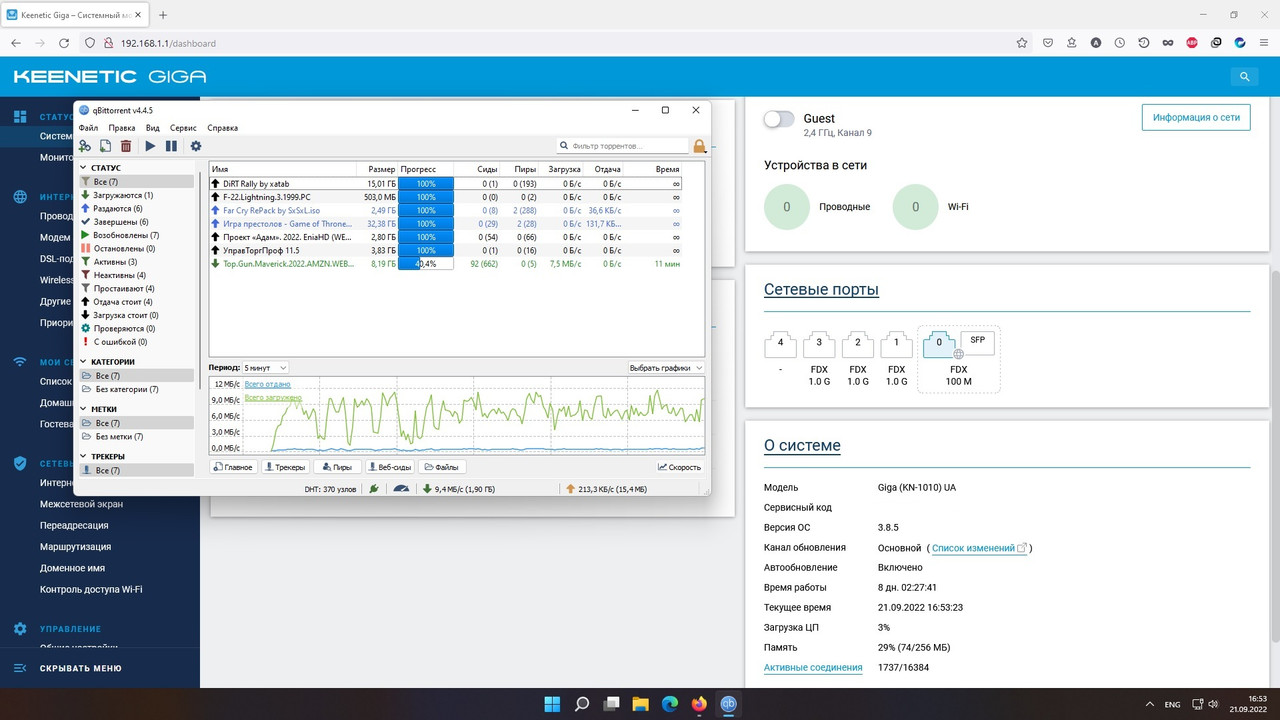The image size is (1280, 720).
Task: Click the Adblock Plus ABP extension icon
Action: click(x=1192, y=43)
